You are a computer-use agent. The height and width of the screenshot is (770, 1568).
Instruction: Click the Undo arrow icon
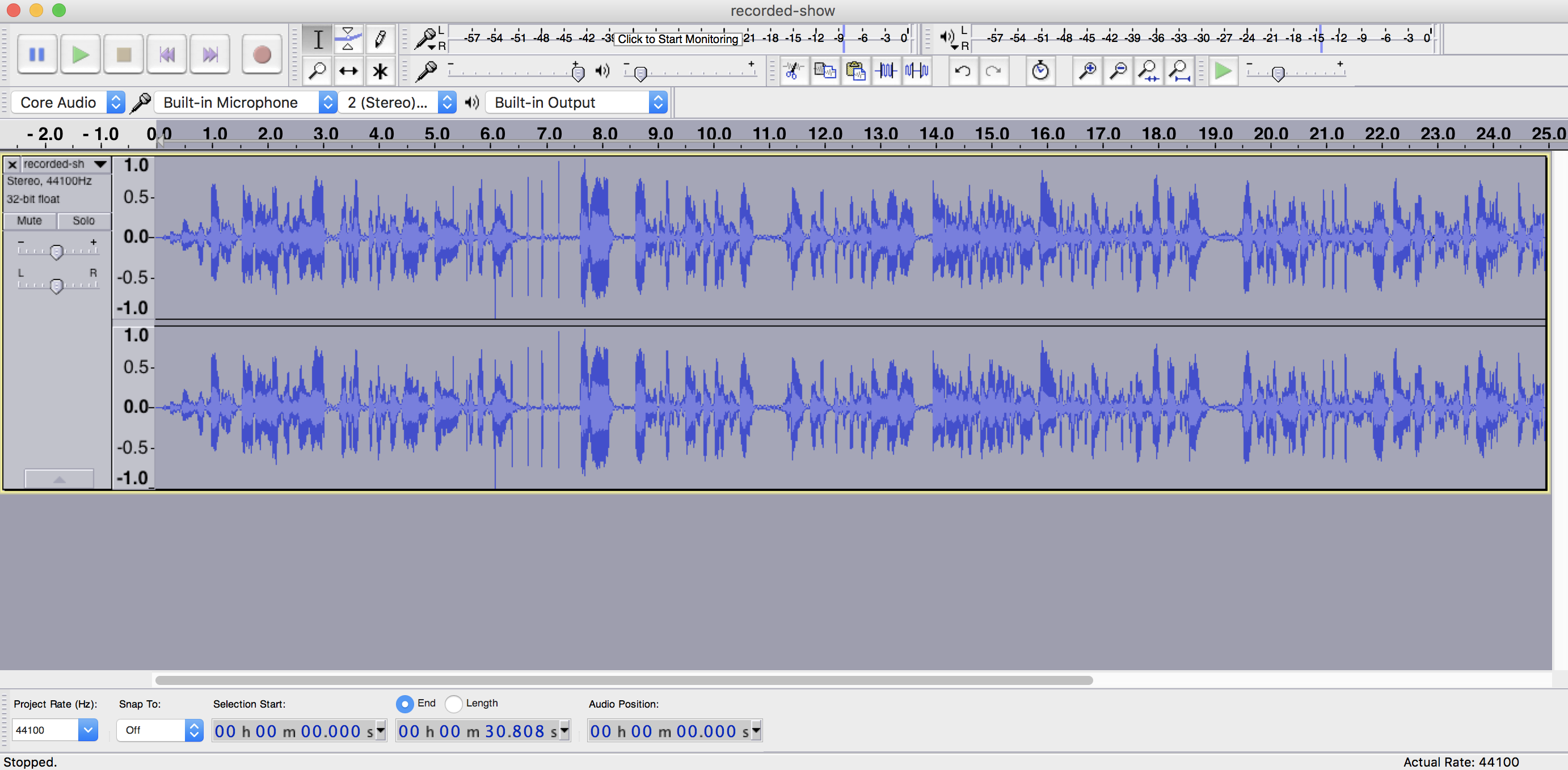click(962, 71)
